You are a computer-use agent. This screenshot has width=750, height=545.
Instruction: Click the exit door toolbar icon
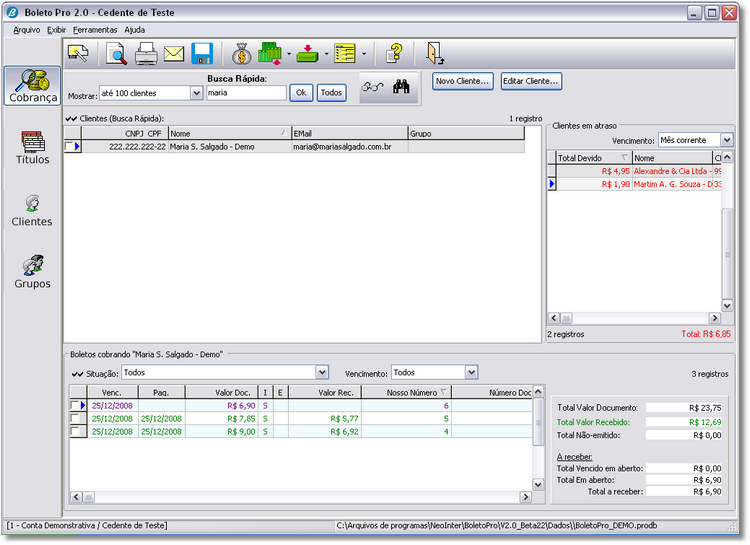pos(435,54)
